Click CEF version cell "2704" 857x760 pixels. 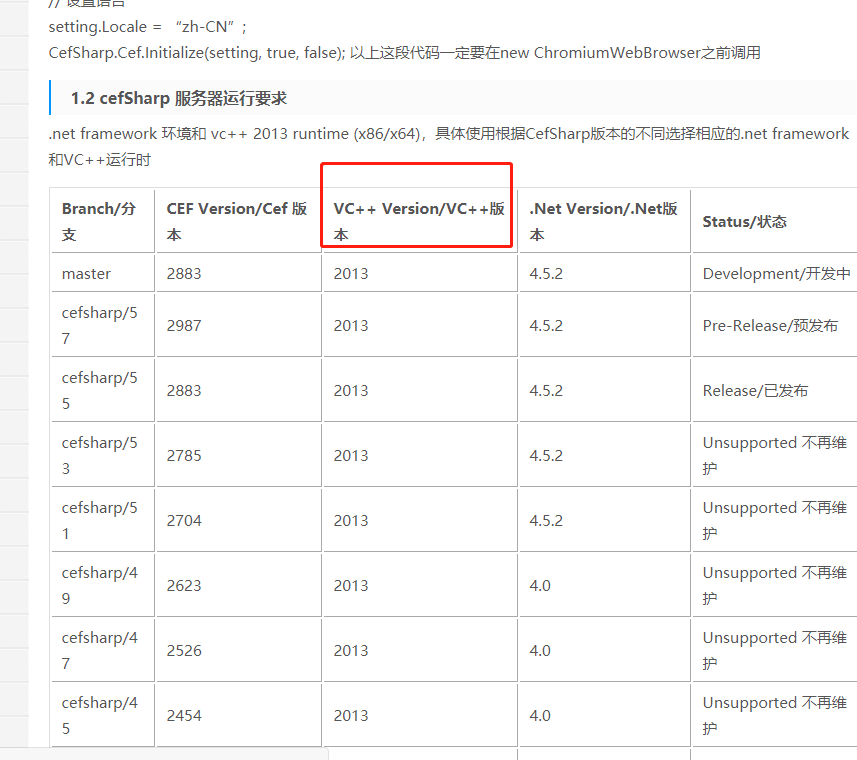click(238, 520)
